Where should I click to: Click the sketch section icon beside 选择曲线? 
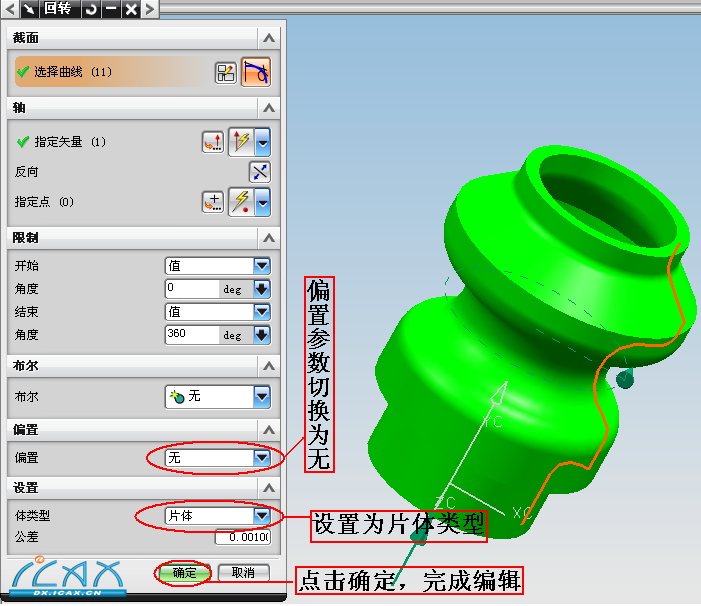click(225, 72)
